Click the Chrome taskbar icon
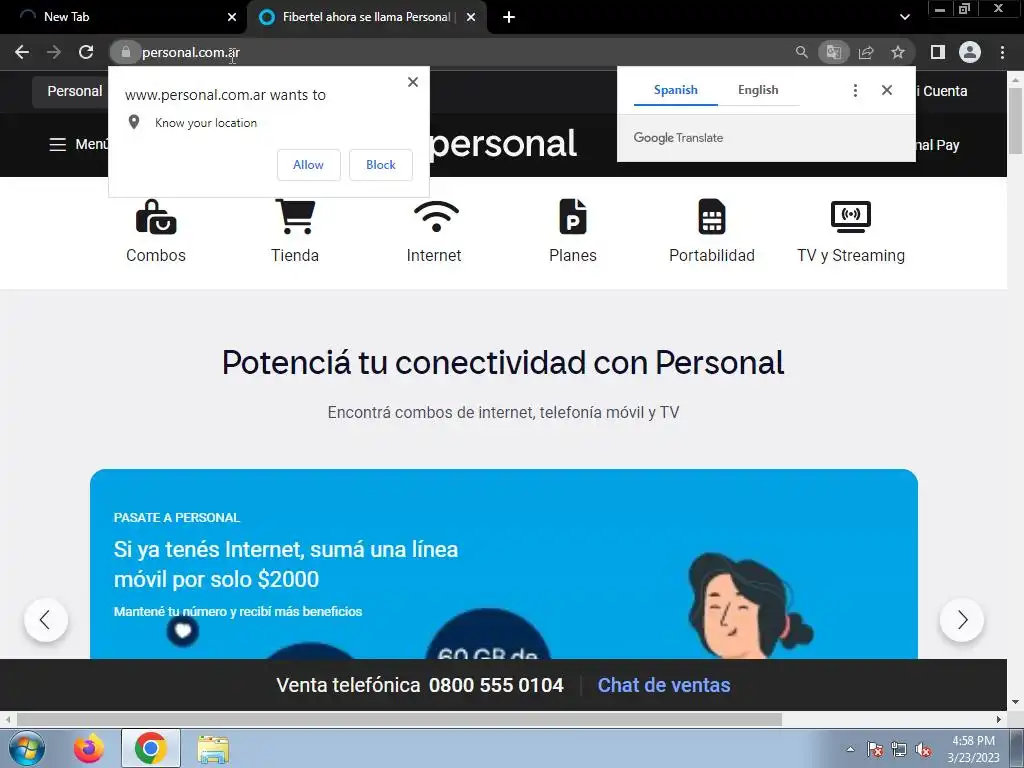 151,748
